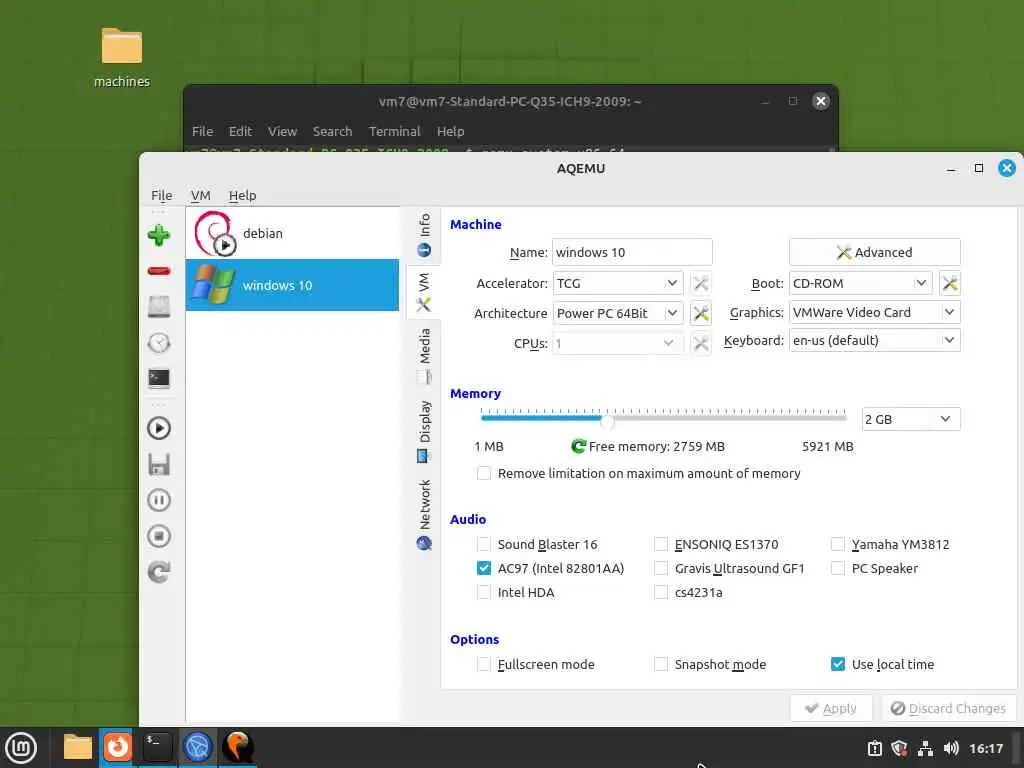1024x768 pixels.
Task: Open terminal window's Search menu
Action: tap(332, 131)
